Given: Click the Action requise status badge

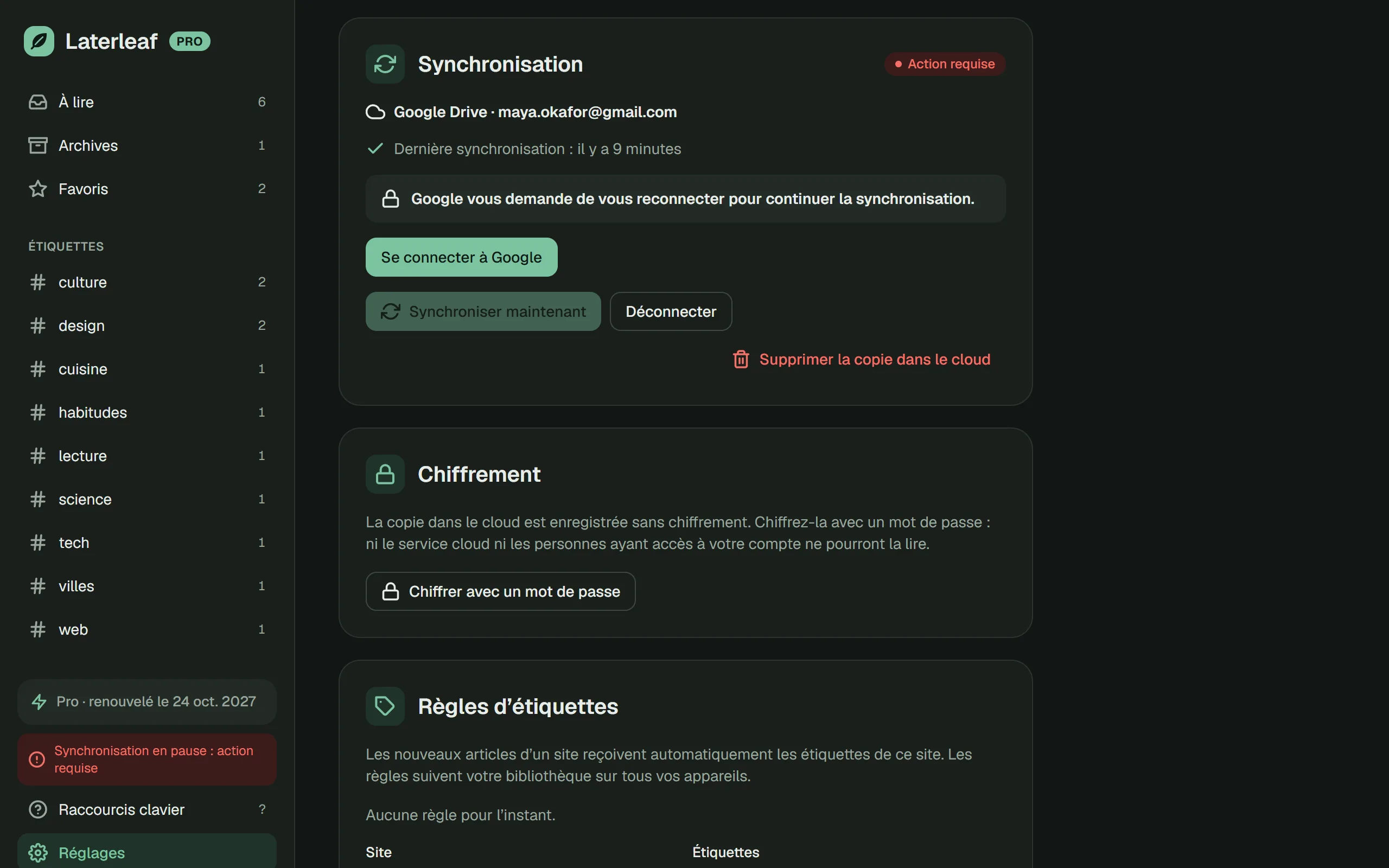Looking at the screenshot, I should 945,63.
